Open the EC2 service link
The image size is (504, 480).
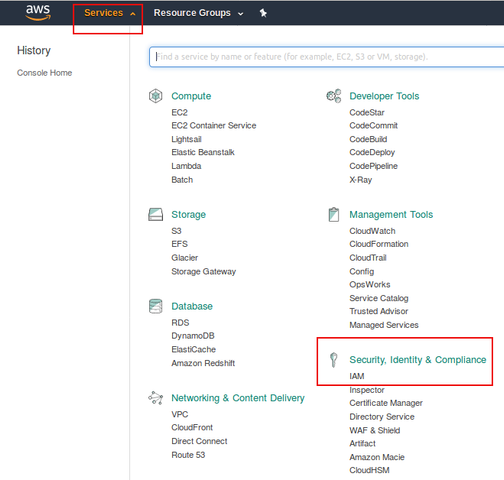tap(179, 112)
